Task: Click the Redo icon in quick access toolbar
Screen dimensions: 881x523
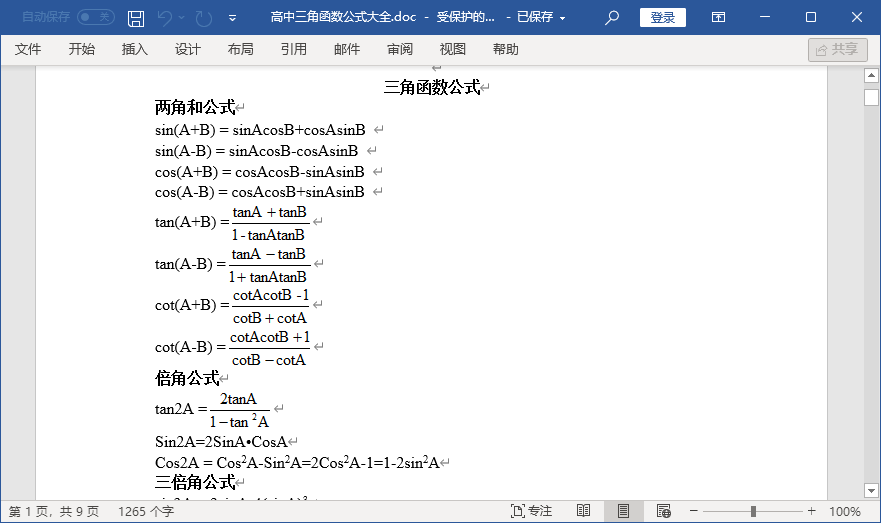Action: (x=203, y=18)
